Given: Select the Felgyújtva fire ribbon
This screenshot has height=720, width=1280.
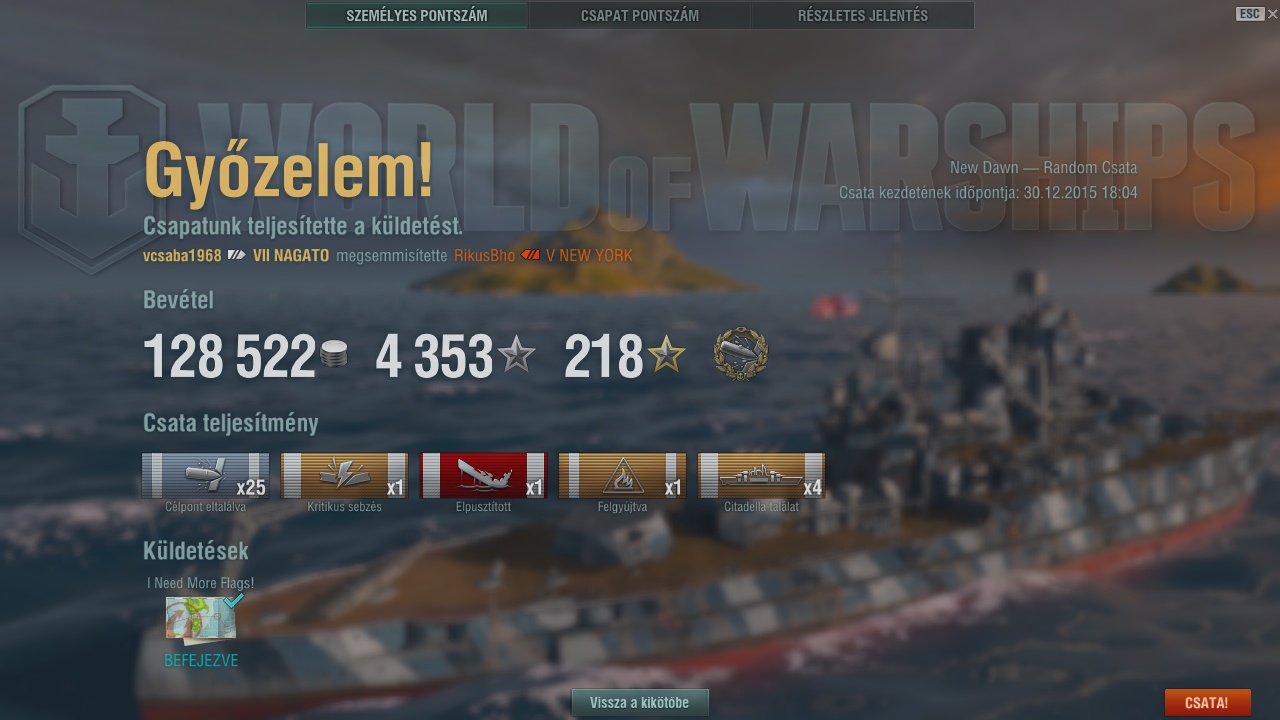Looking at the screenshot, I should [x=622, y=475].
